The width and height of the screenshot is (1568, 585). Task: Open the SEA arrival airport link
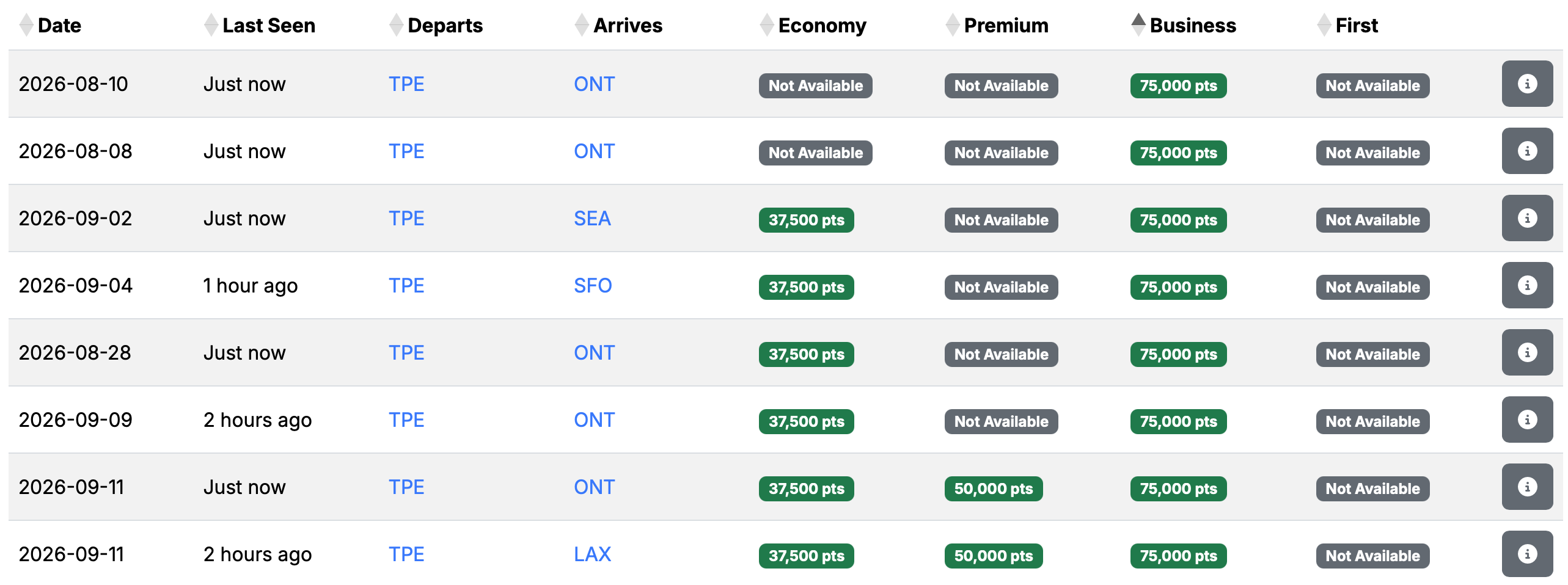(592, 218)
